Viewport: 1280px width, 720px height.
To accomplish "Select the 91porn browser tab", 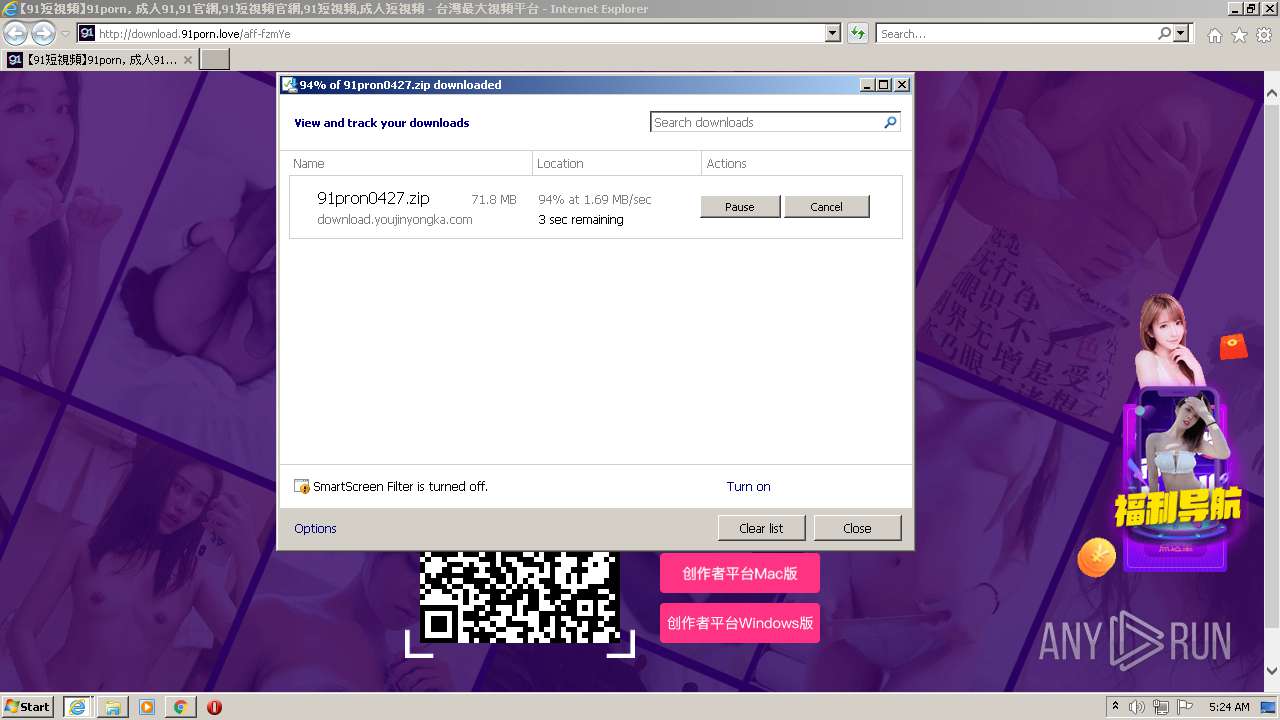I will click(x=100, y=59).
